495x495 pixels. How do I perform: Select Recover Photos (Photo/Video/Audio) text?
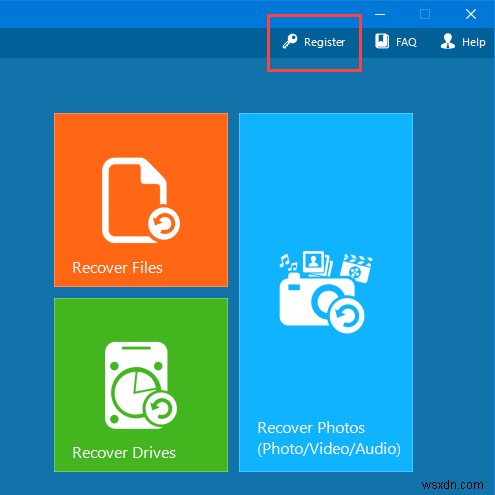(x=329, y=438)
